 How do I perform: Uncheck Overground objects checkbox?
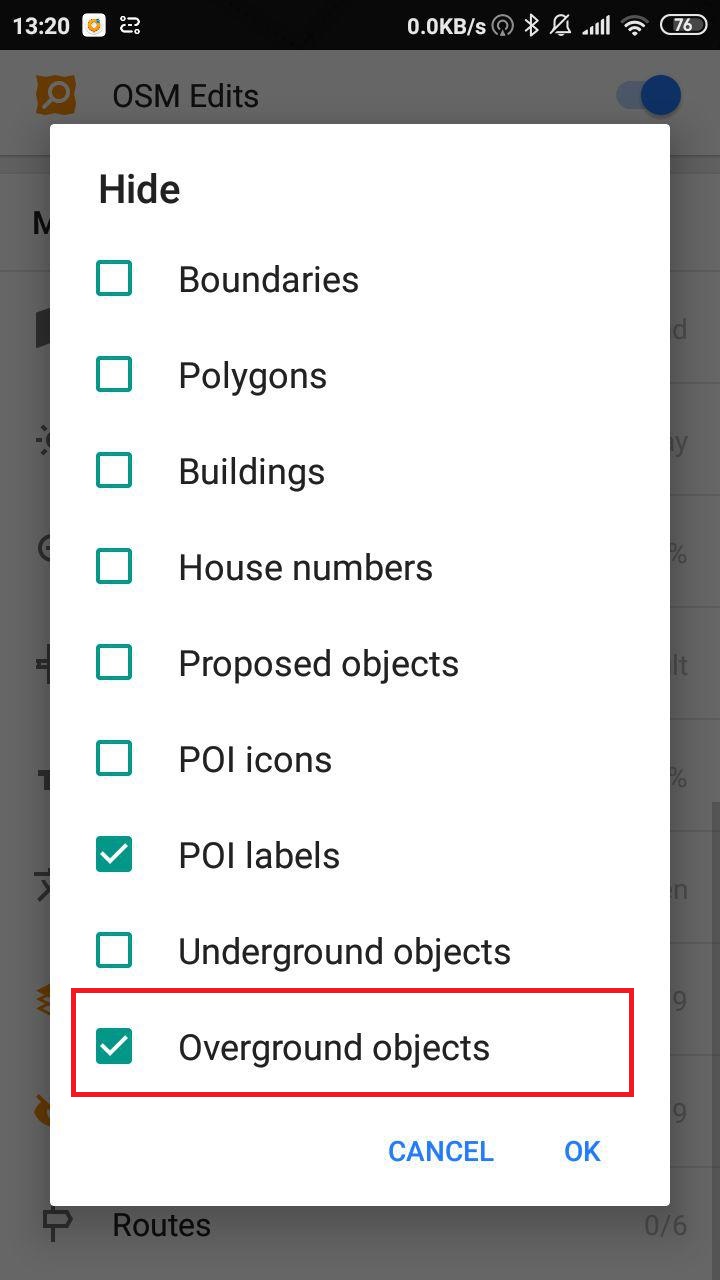click(114, 1047)
